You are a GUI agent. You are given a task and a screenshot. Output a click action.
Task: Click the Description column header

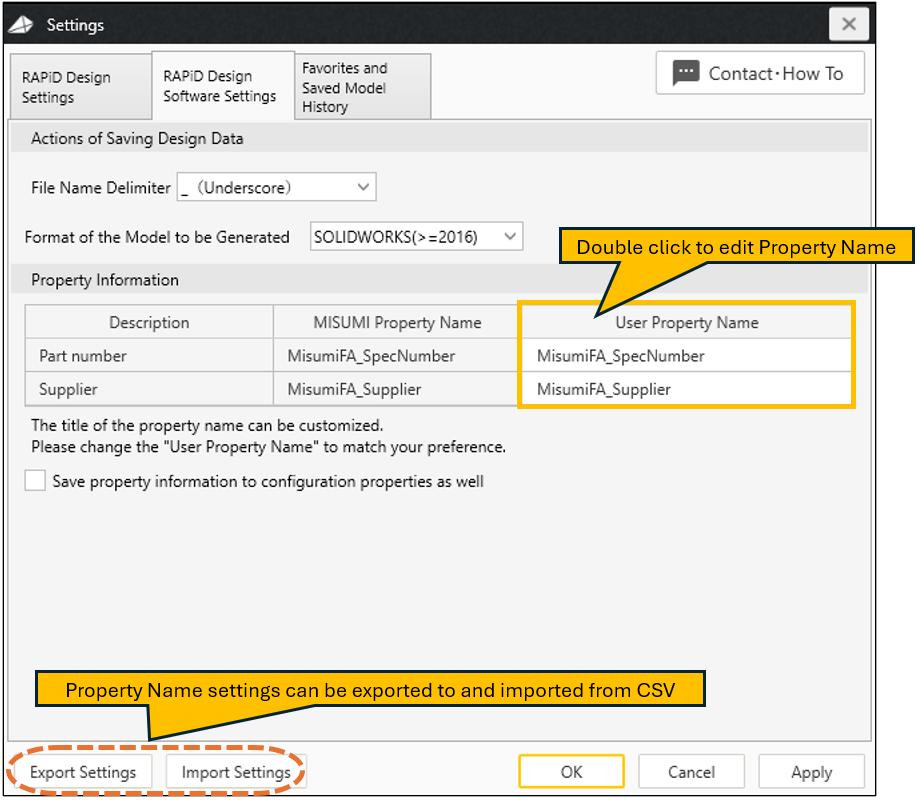point(149,322)
